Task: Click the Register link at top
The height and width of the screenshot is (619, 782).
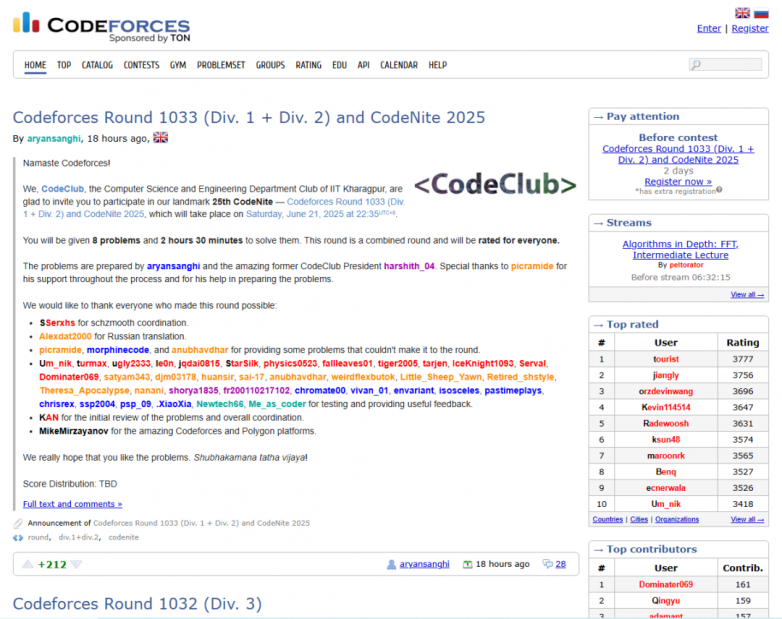Action: click(750, 28)
